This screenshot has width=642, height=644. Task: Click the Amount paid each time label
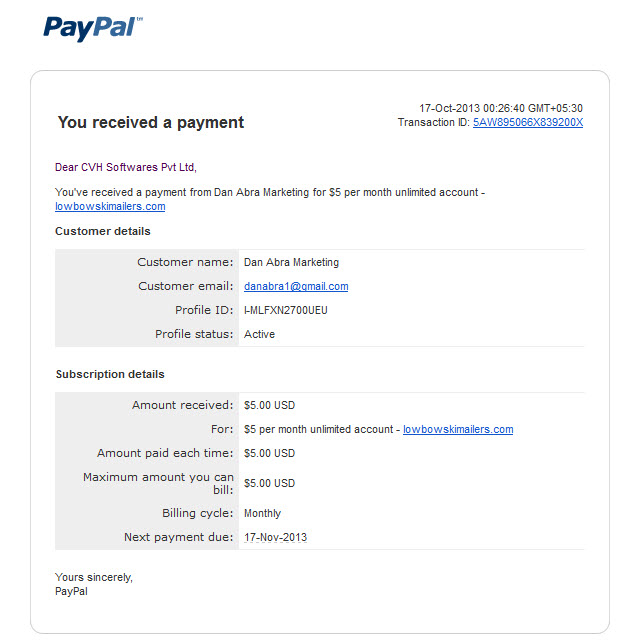165,453
